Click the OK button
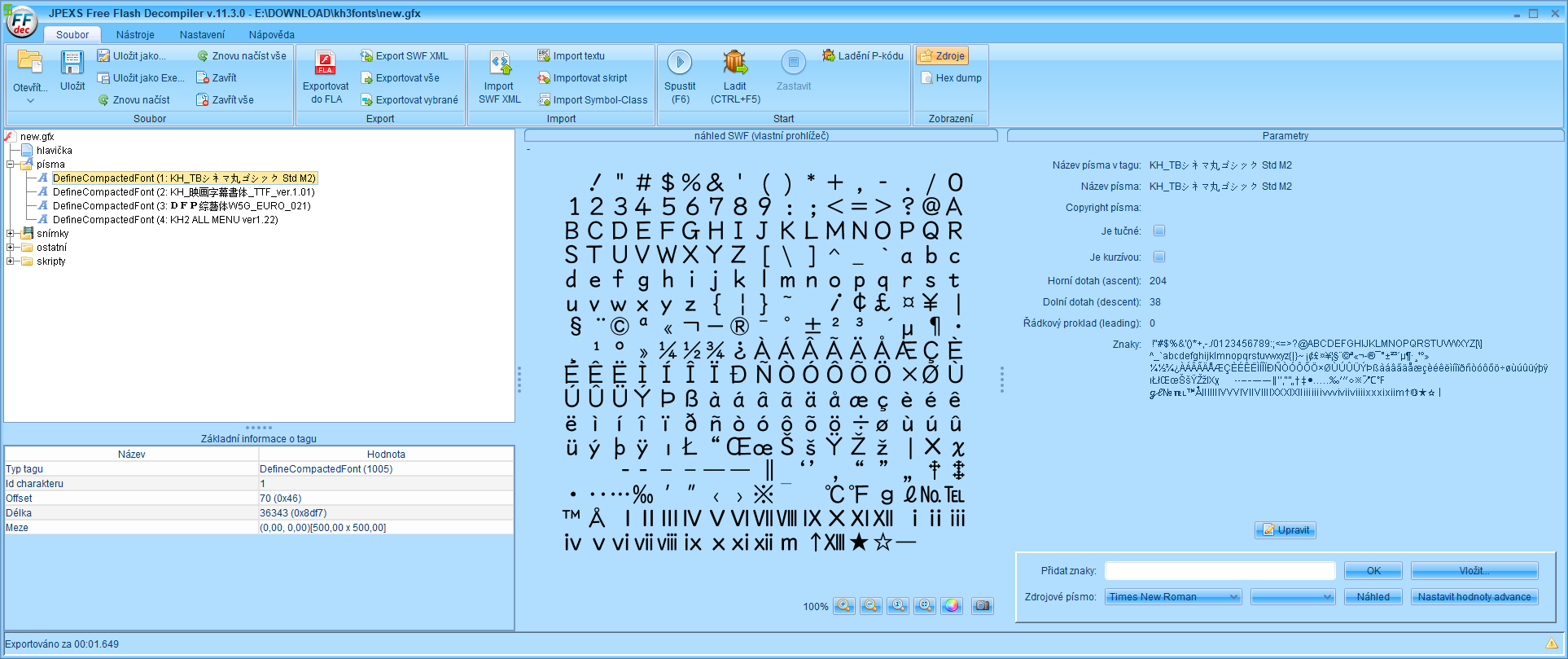1568x659 pixels. tap(1373, 571)
